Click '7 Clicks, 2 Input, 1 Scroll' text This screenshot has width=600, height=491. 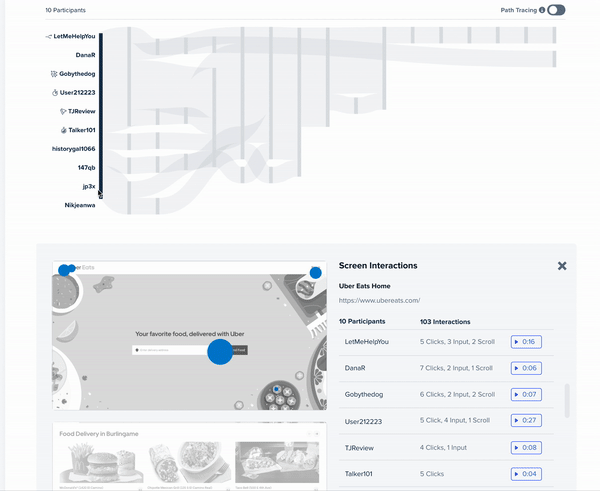[456, 368]
